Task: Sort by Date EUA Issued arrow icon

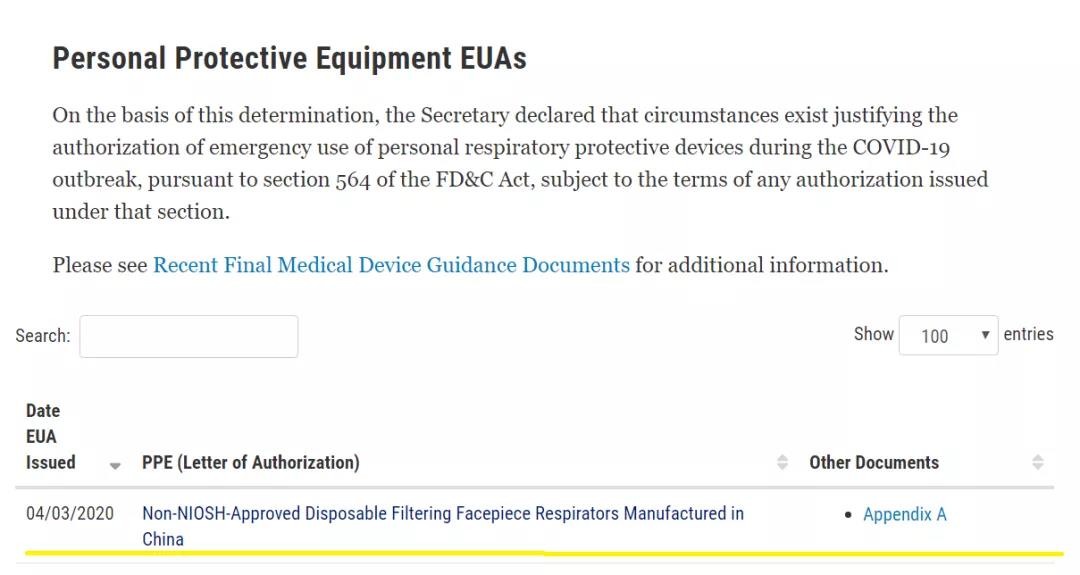Action: pos(115,465)
